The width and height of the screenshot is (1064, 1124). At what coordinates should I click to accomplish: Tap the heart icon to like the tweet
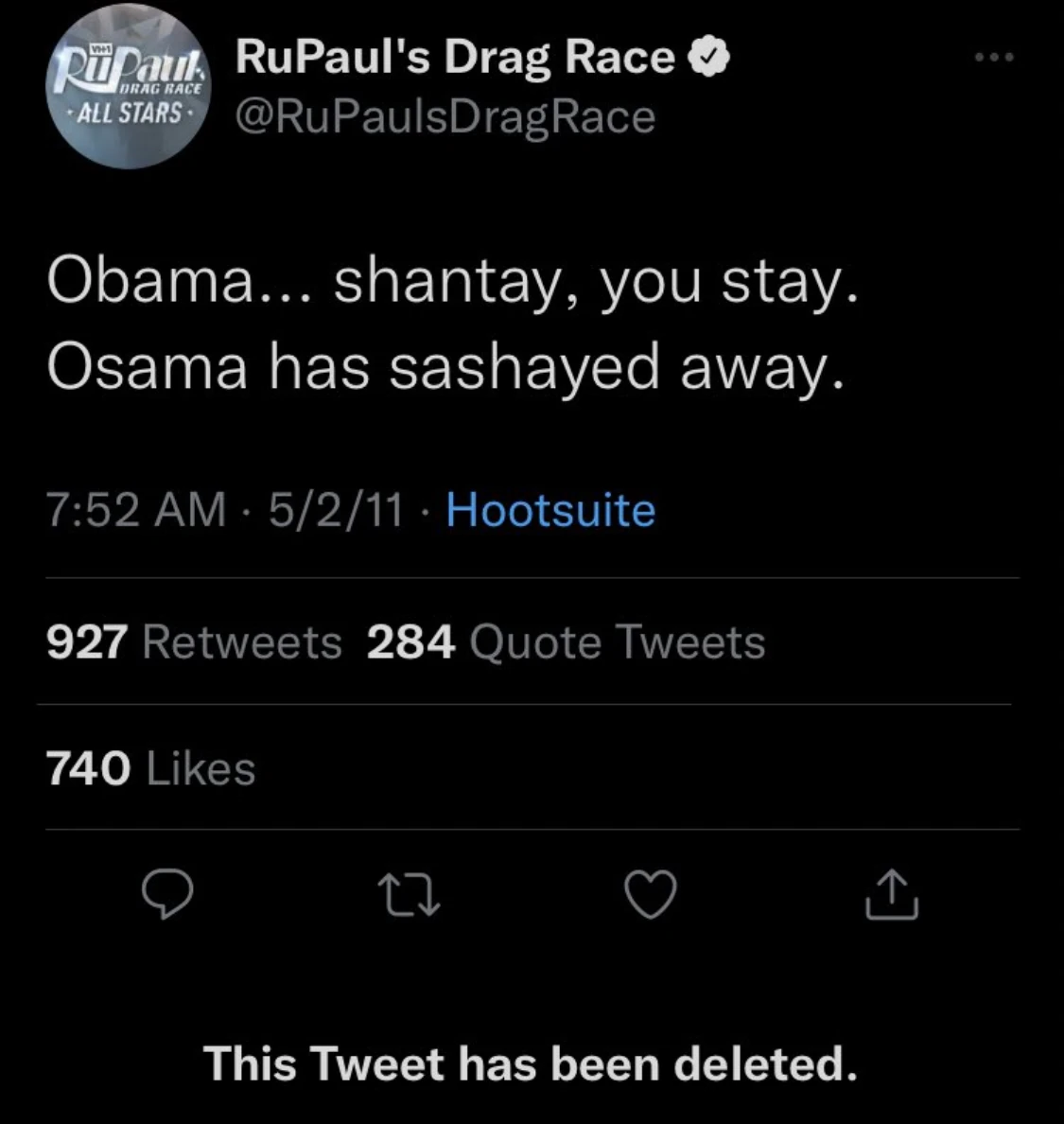(x=650, y=897)
